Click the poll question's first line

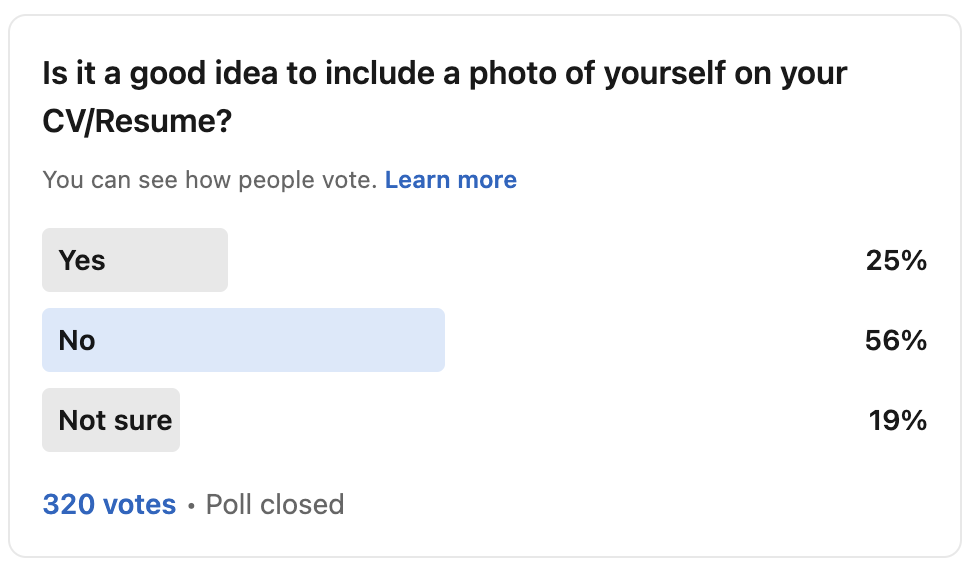point(444,74)
